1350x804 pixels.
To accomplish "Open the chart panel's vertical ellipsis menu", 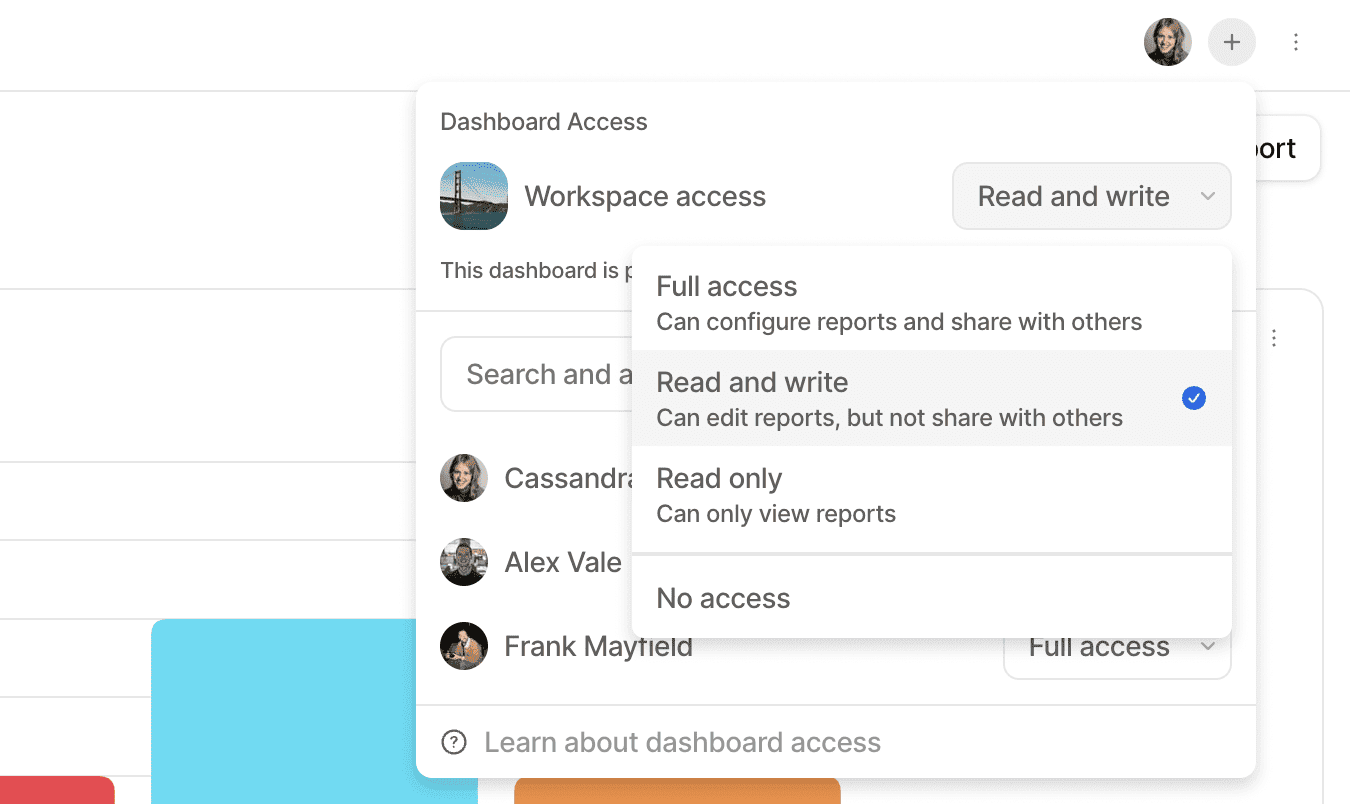I will 1274,338.
